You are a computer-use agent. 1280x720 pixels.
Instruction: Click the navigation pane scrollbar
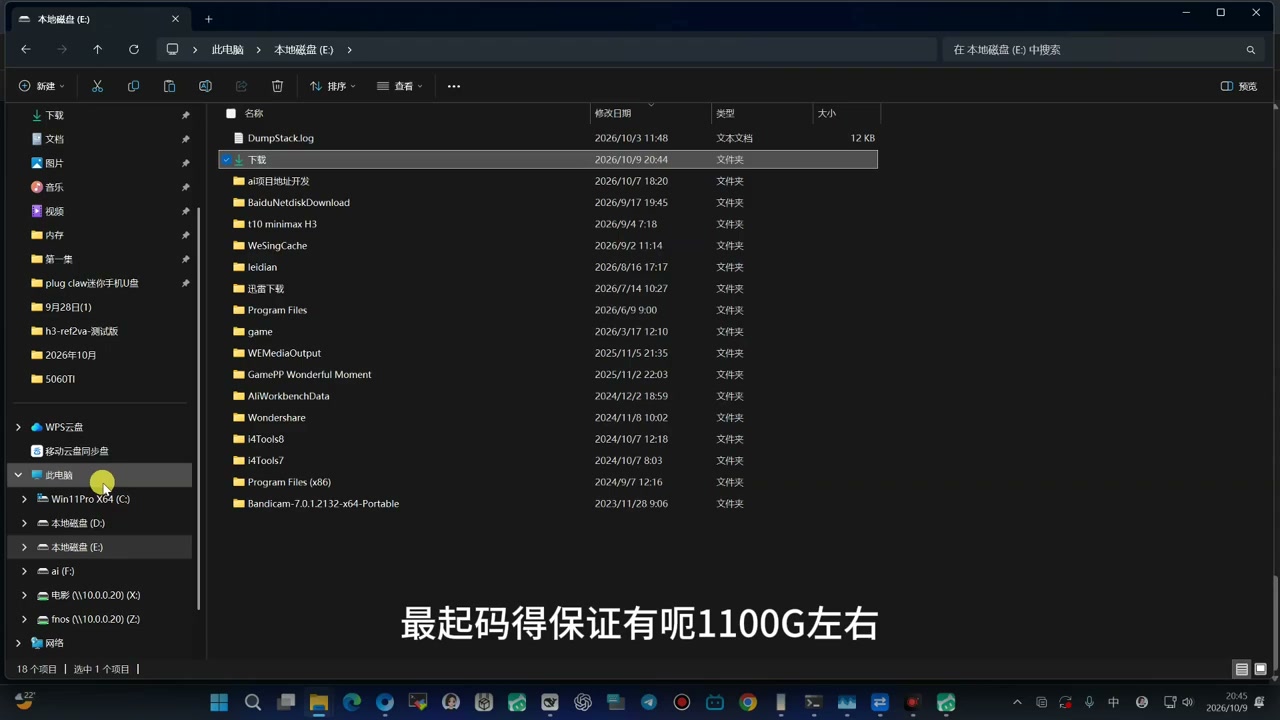198,408
